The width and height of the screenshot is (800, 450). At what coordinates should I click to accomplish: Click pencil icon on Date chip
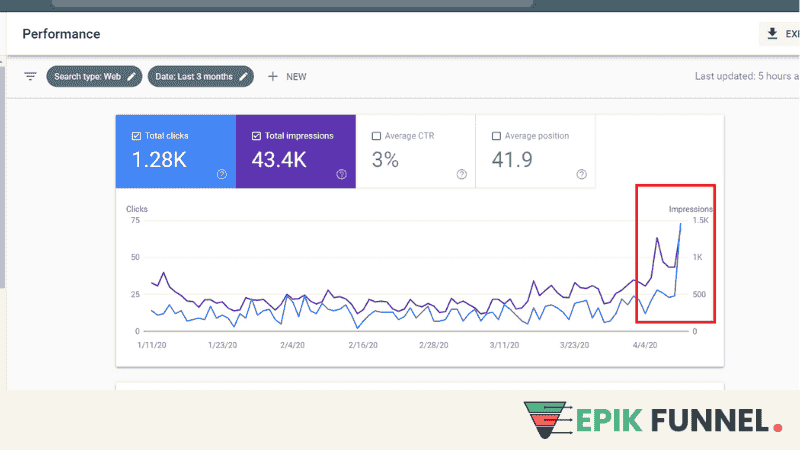pyautogui.click(x=243, y=76)
